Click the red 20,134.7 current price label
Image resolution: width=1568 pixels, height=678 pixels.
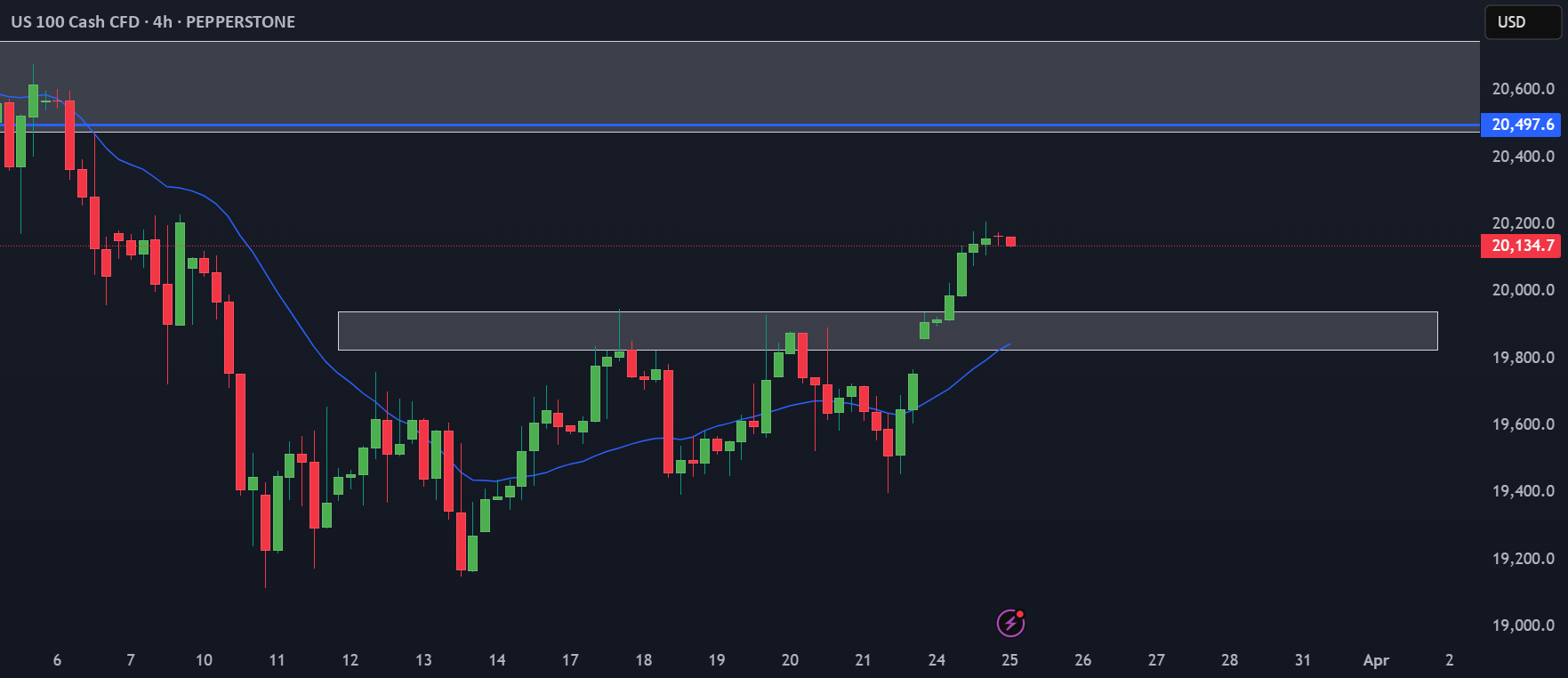point(1521,246)
